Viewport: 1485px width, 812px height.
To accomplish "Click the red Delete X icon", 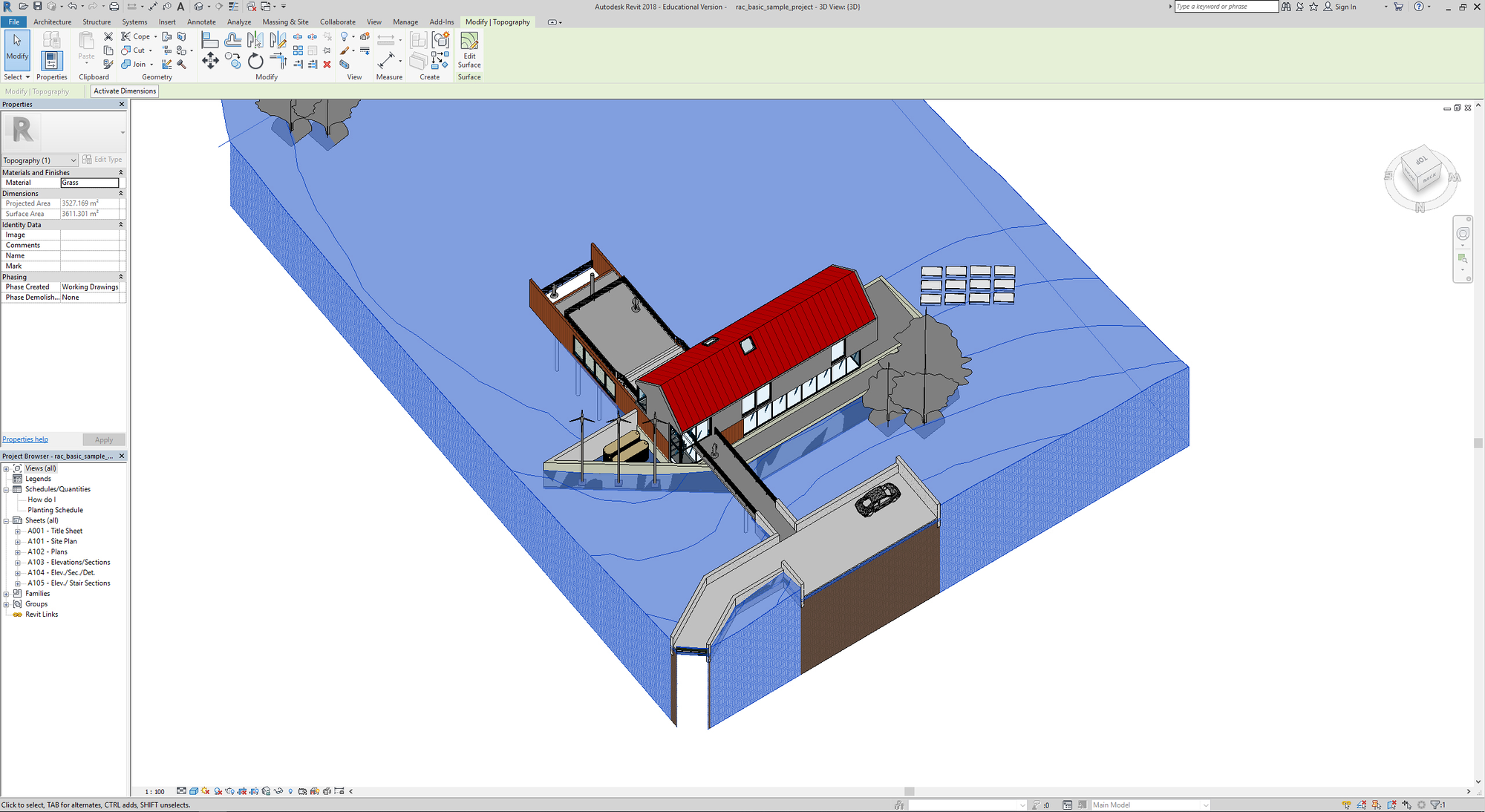I will tap(327, 65).
